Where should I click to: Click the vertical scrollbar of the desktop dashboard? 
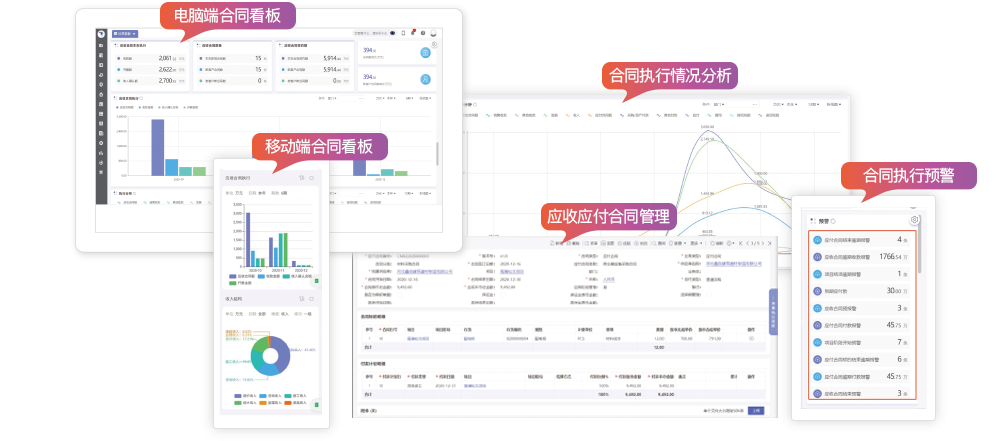coord(436,155)
